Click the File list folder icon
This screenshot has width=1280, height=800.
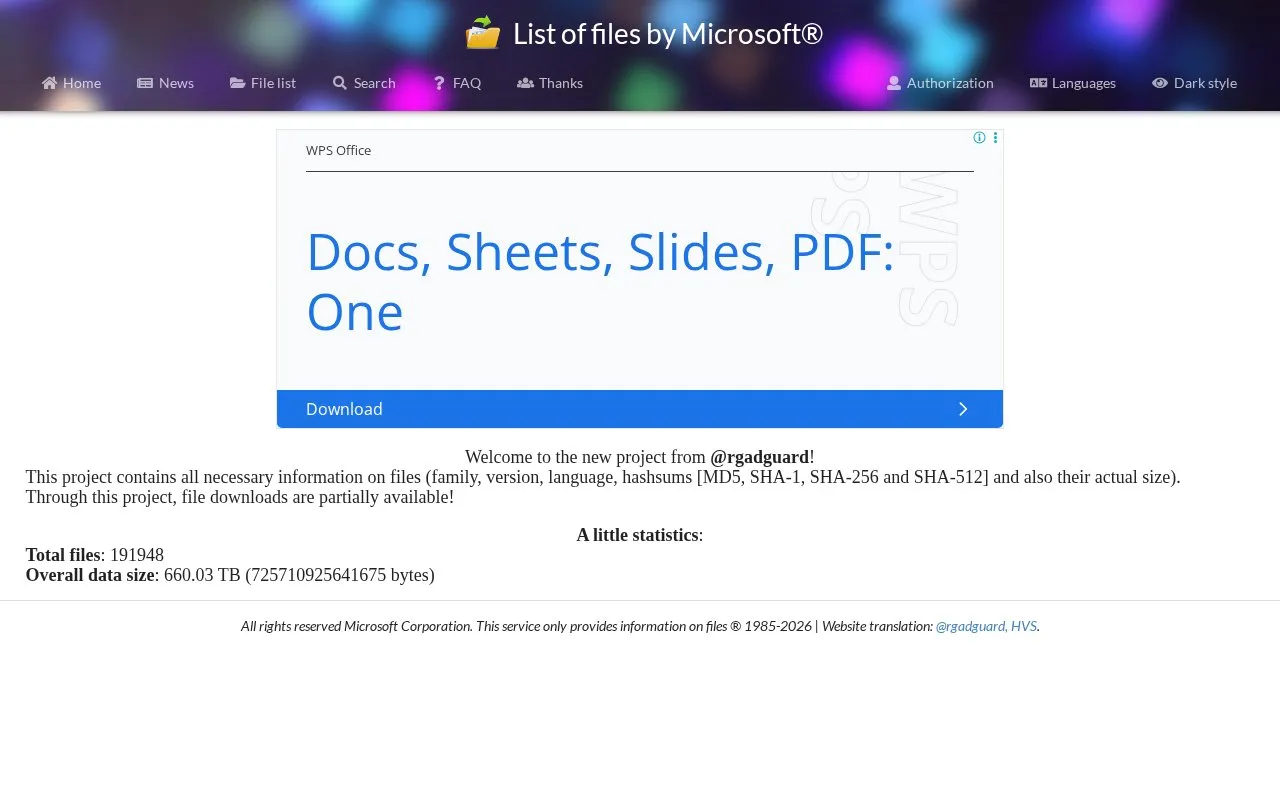(x=237, y=83)
